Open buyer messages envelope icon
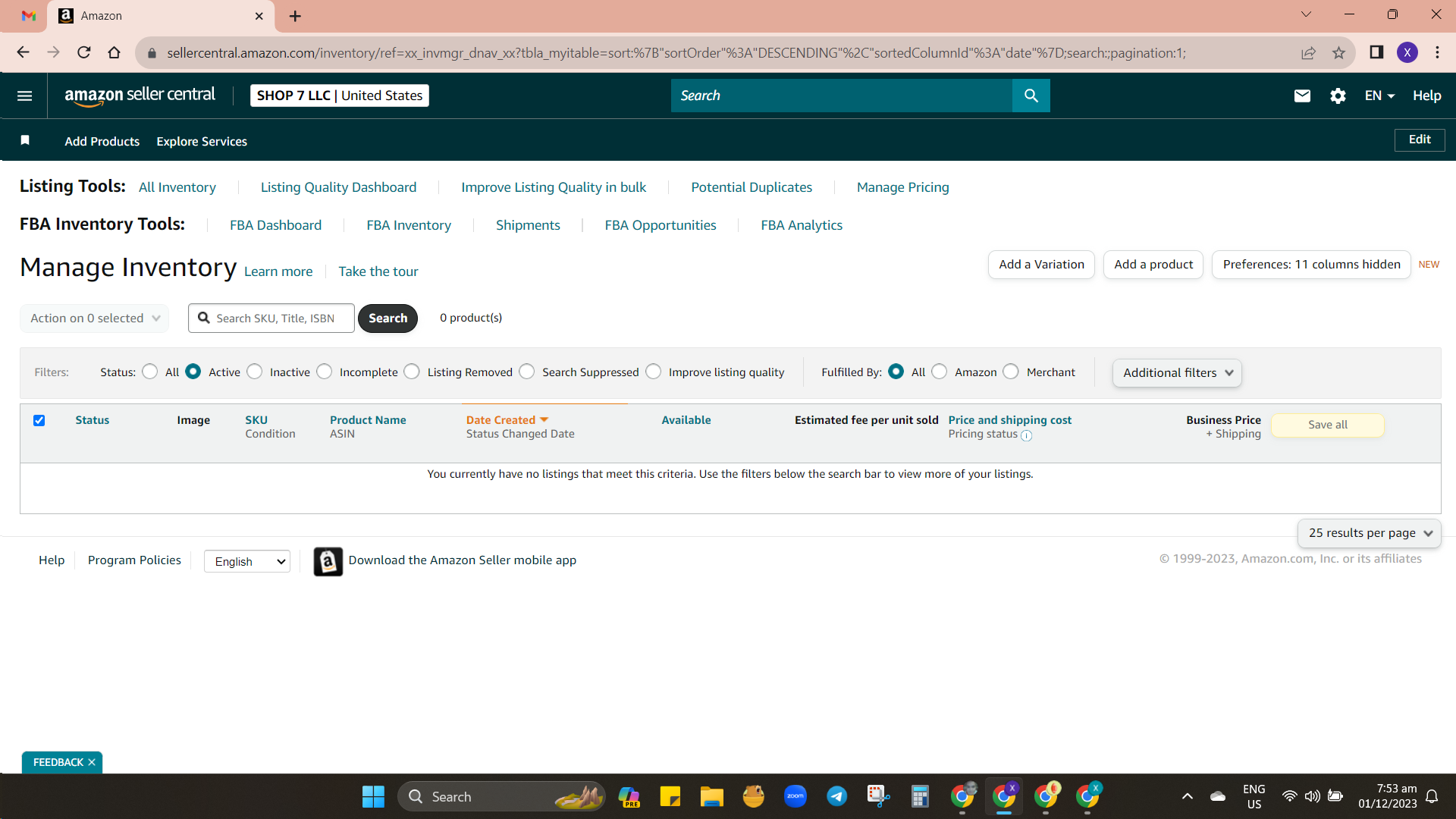1456x819 pixels. [x=1302, y=96]
